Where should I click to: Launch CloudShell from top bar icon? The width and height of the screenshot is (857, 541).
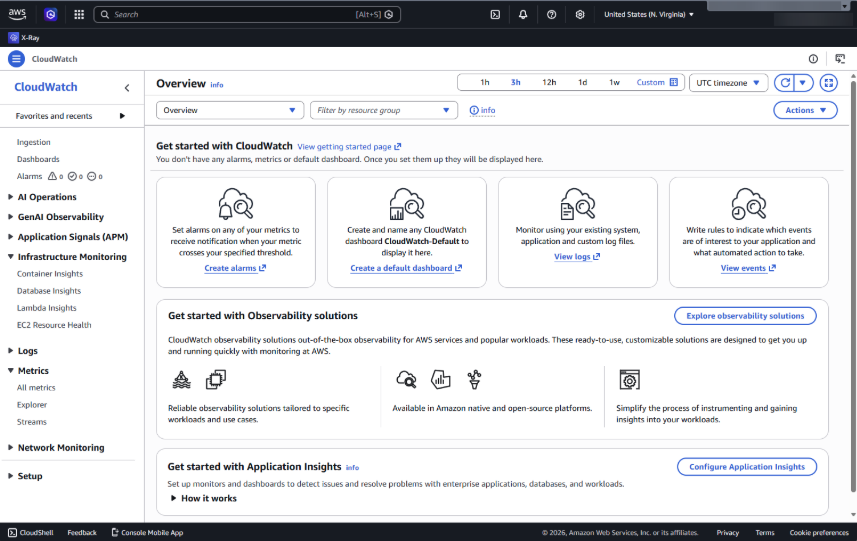click(495, 15)
